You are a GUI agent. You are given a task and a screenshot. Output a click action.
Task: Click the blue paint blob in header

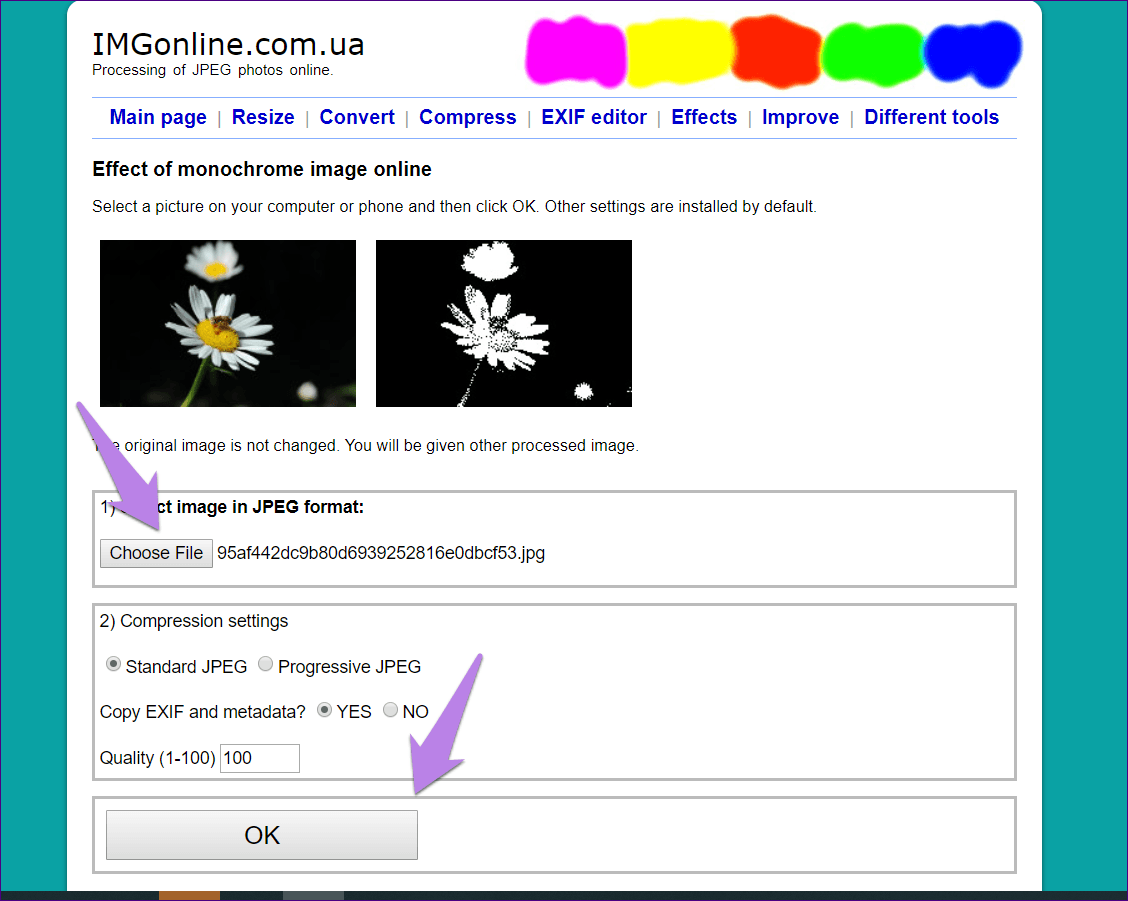tap(973, 52)
